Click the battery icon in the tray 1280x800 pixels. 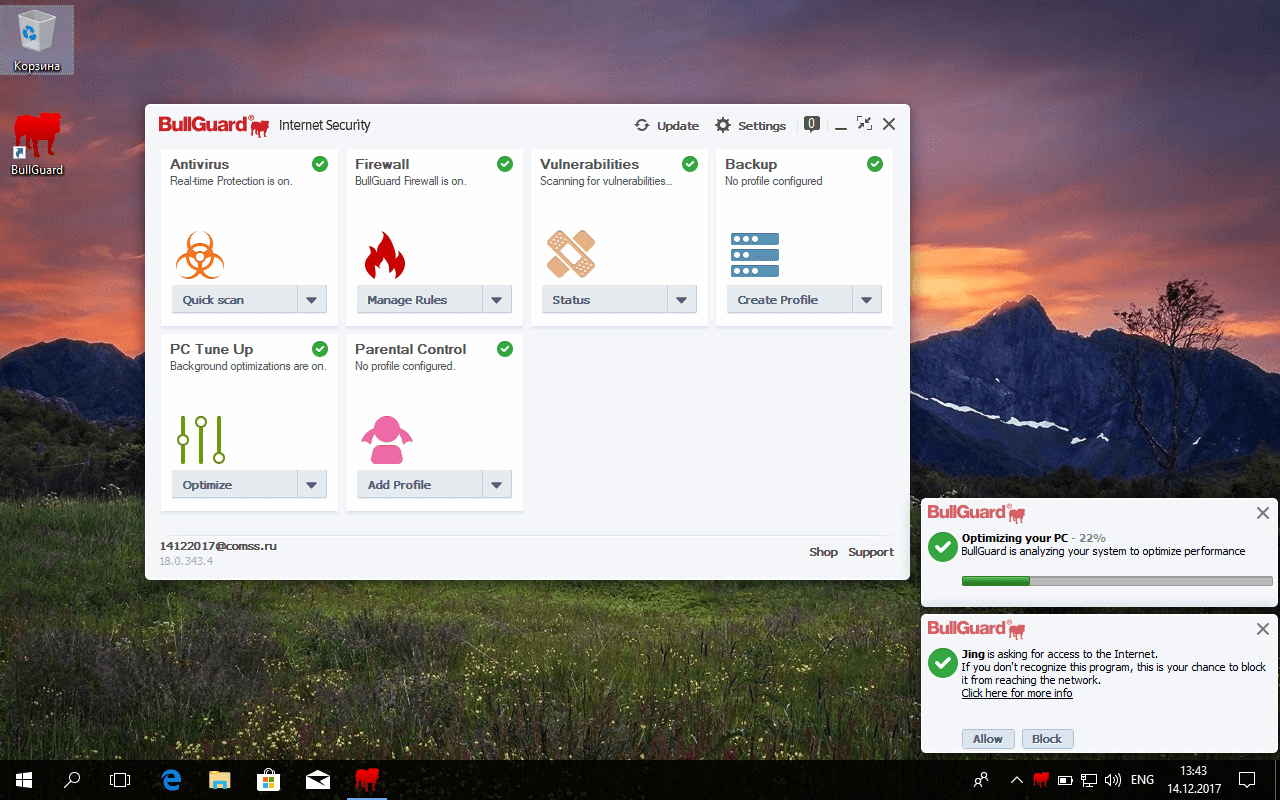[x=1065, y=779]
